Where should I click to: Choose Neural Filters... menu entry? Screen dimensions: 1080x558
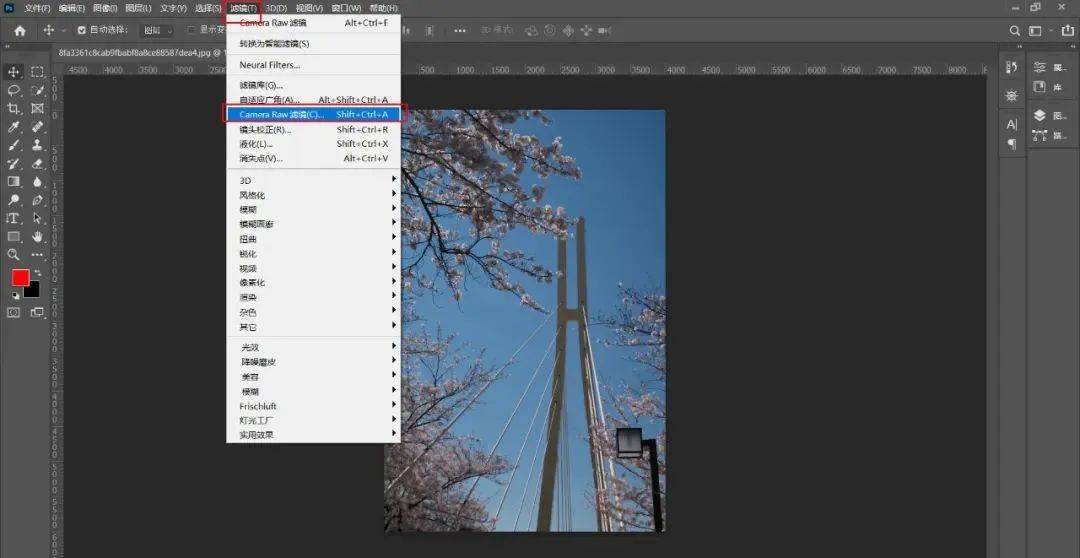click(x=313, y=65)
